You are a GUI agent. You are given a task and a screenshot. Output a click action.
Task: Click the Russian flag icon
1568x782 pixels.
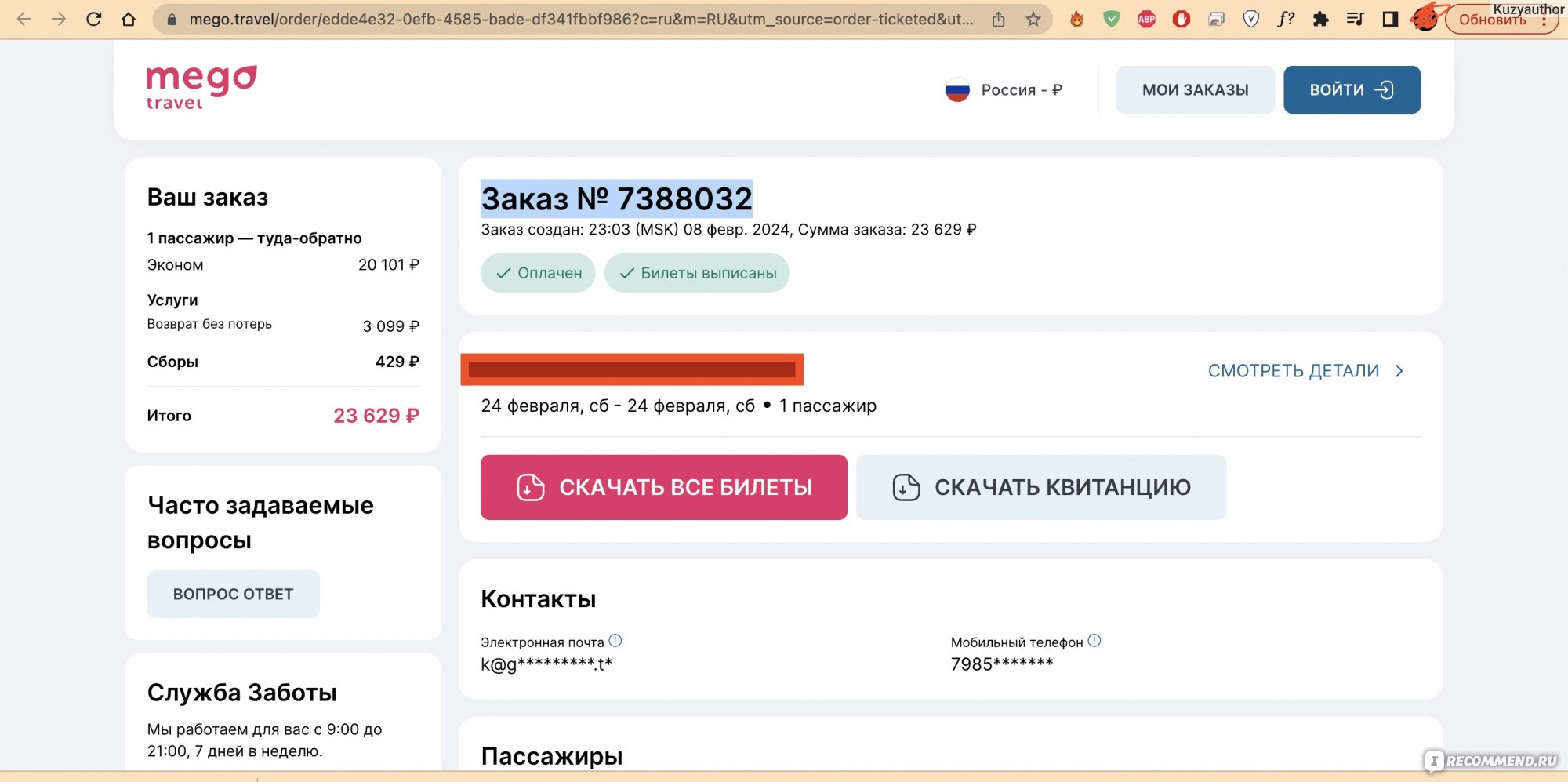coord(957,90)
